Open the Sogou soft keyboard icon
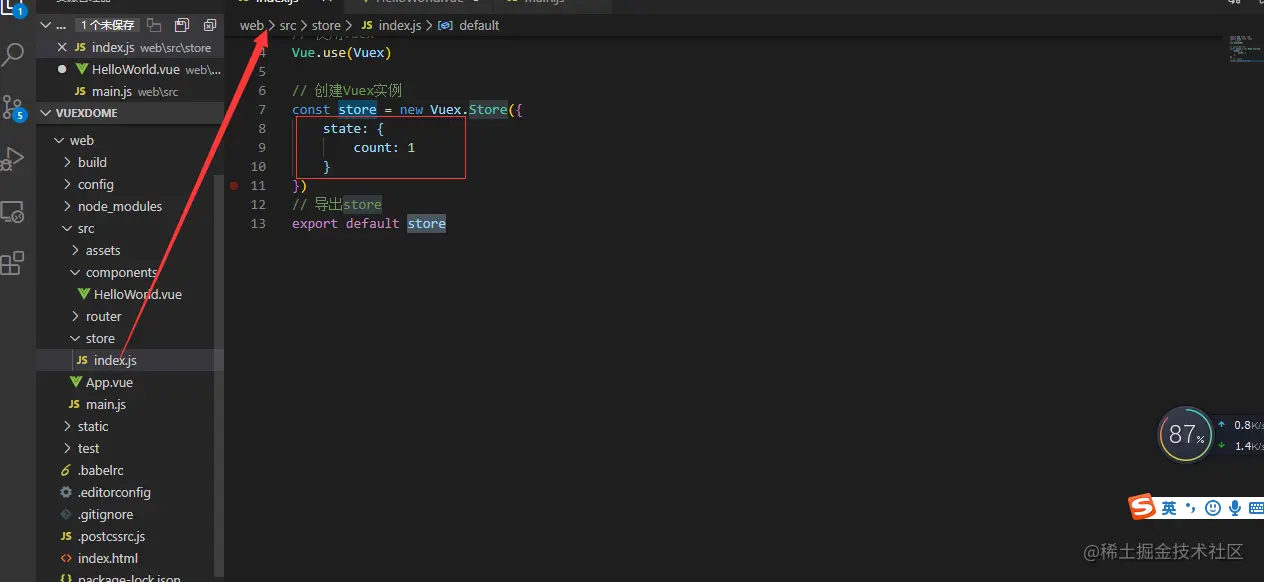 pyautogui.click(x=1257, y=508)
